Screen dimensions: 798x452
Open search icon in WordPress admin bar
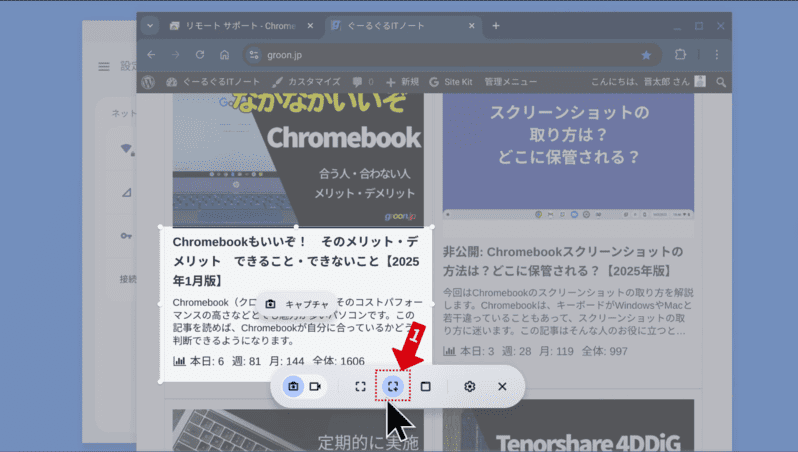(721, 82)
